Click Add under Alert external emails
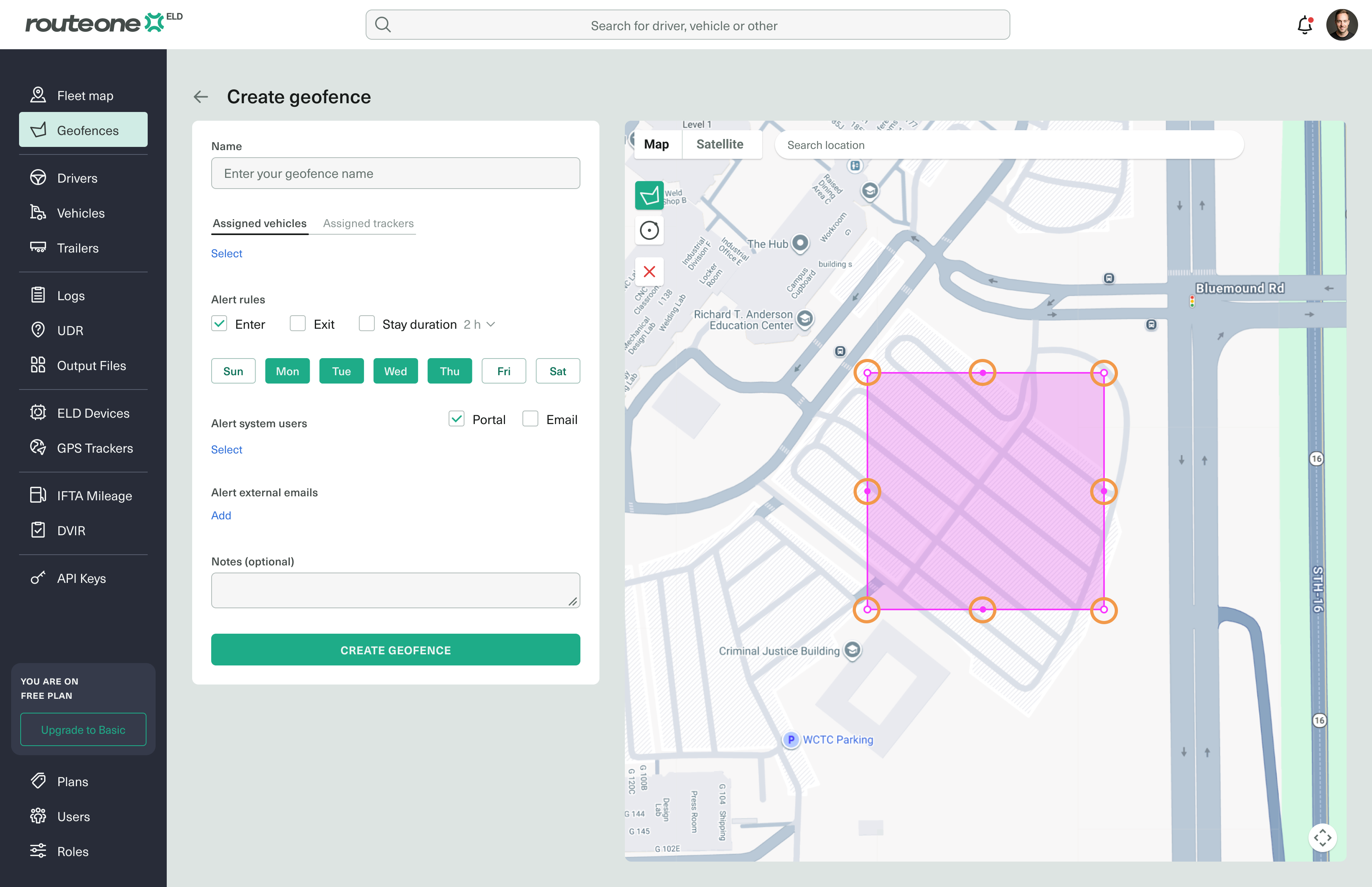This screenshot has width=1372, height=887. (x=221, y=515)
